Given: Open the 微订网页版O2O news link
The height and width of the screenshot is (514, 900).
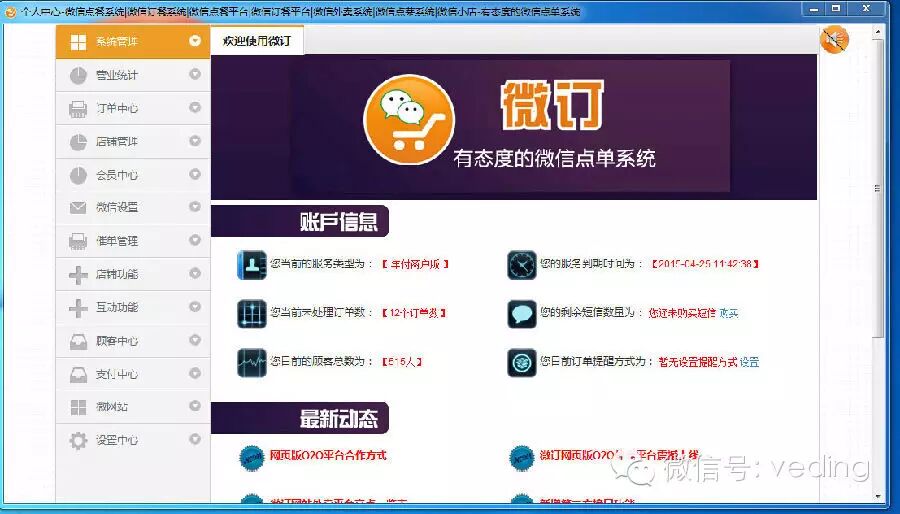Looking at the screenshot, I should click(x=619, y=455).
